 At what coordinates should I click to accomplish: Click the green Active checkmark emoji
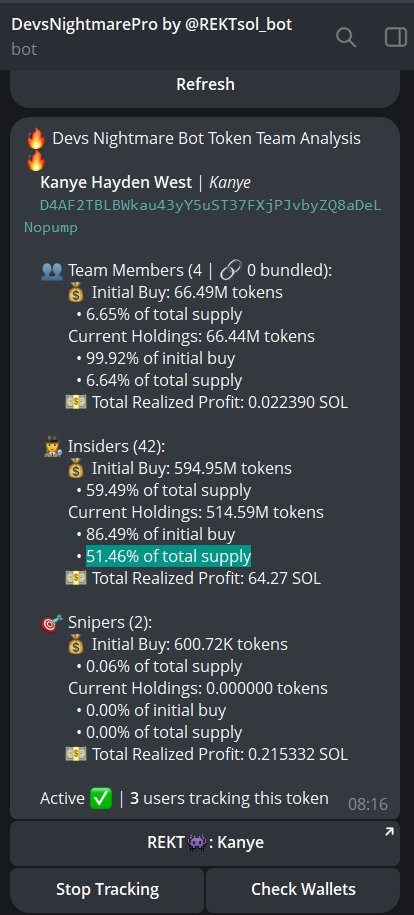101,798
